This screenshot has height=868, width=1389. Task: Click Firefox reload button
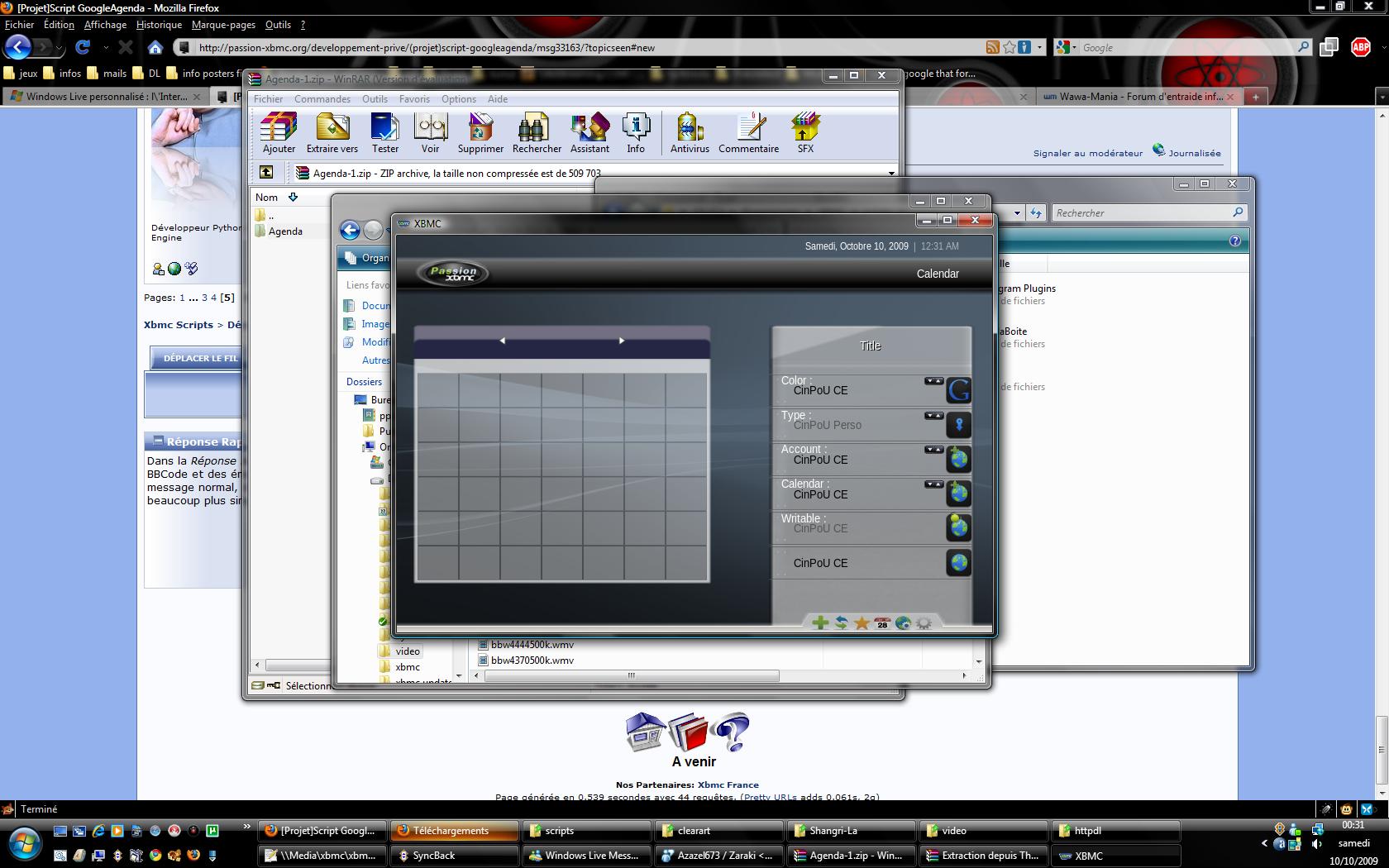tap(82, 47)
